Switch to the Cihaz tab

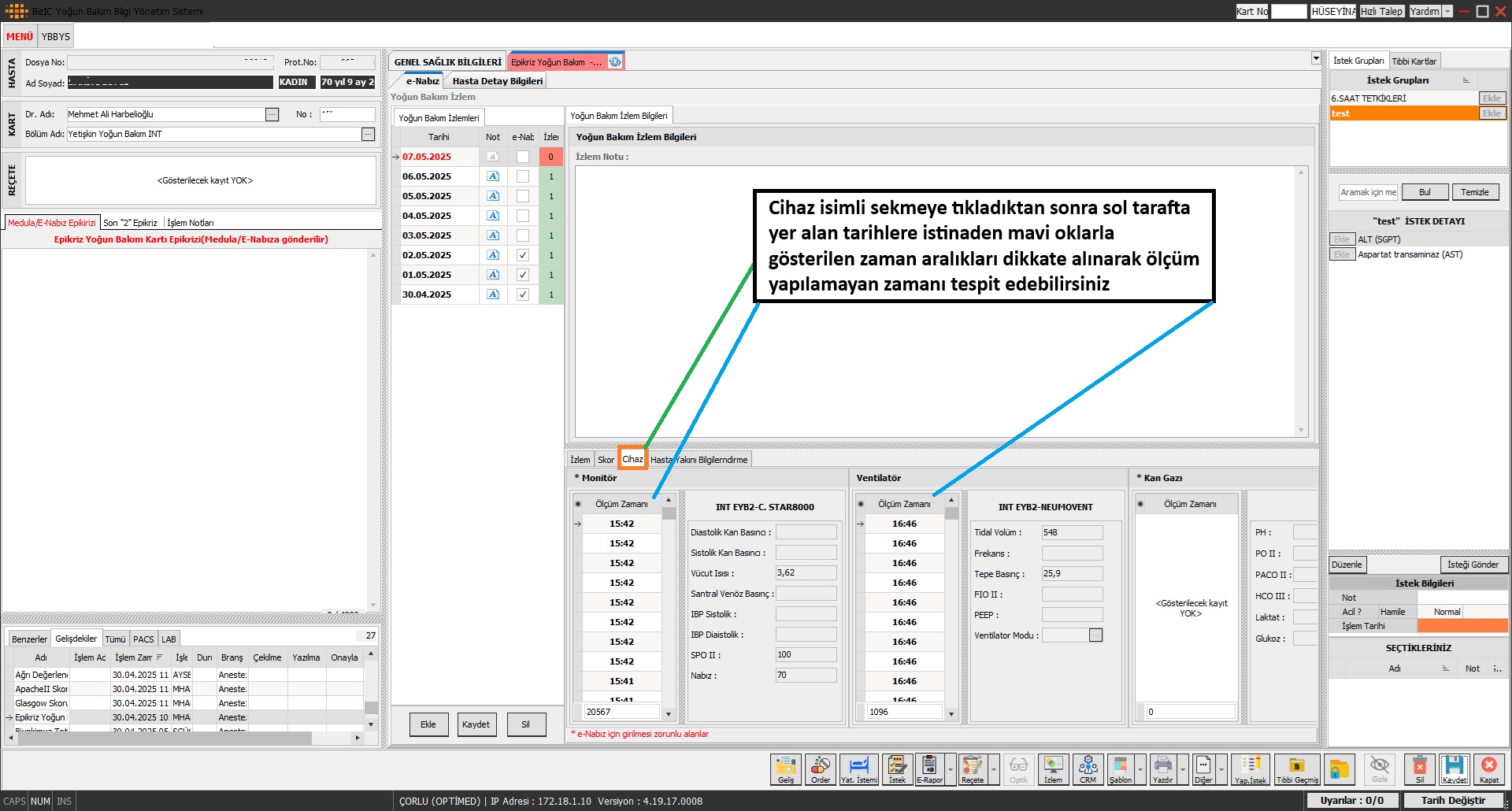(632, 459)
